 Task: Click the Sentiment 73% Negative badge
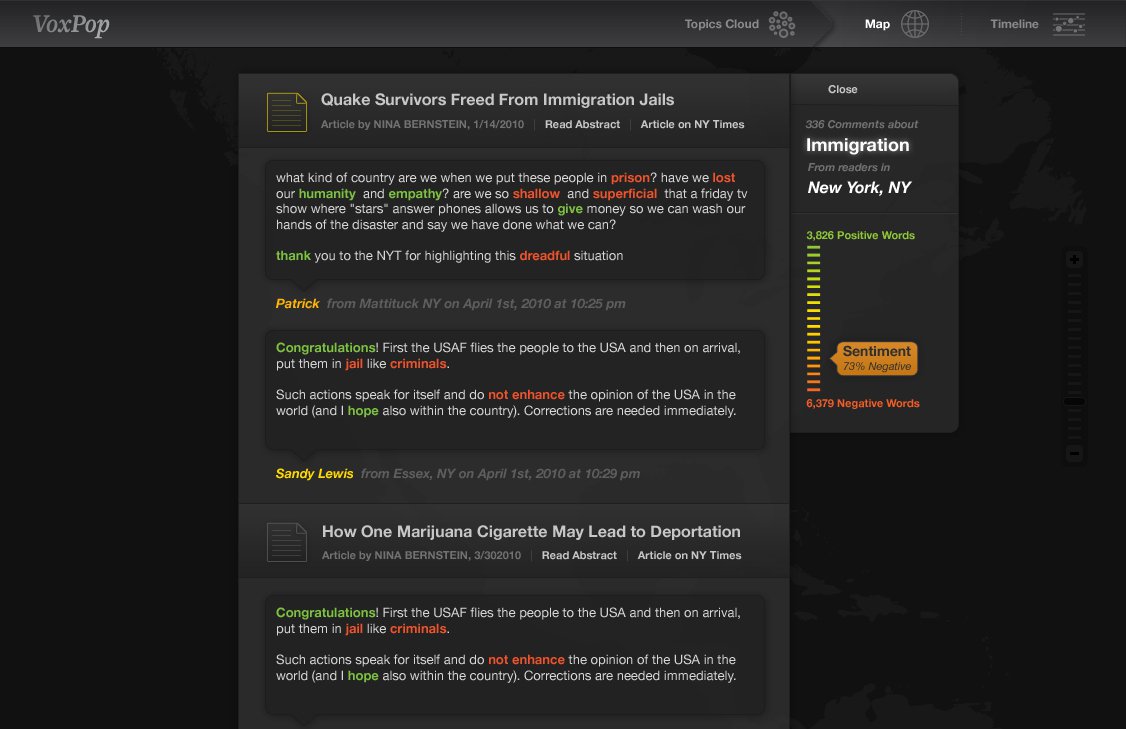tap(875, 356)
